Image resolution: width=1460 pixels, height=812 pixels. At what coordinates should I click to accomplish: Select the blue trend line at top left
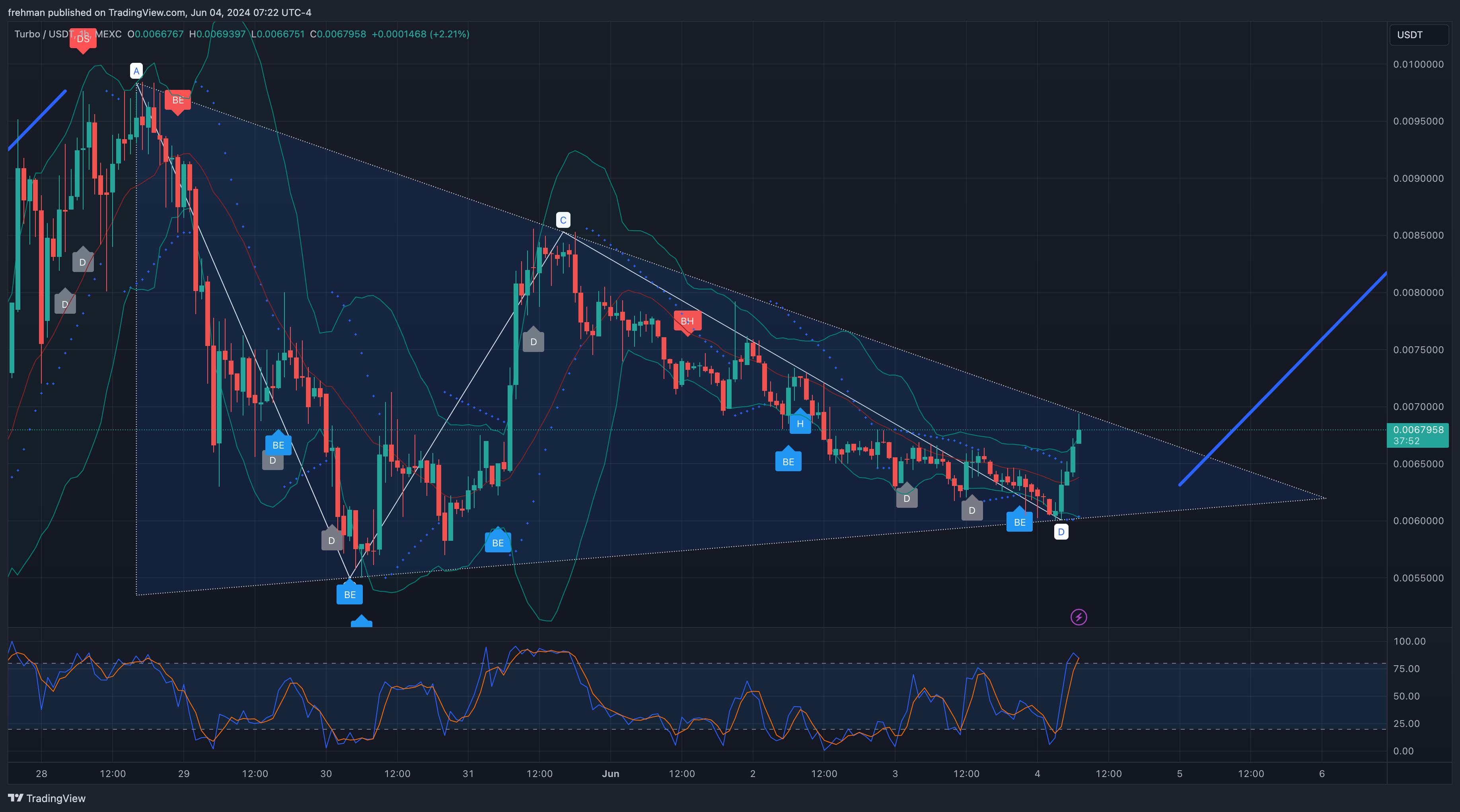pyautogui.click(x=37, y=120)
